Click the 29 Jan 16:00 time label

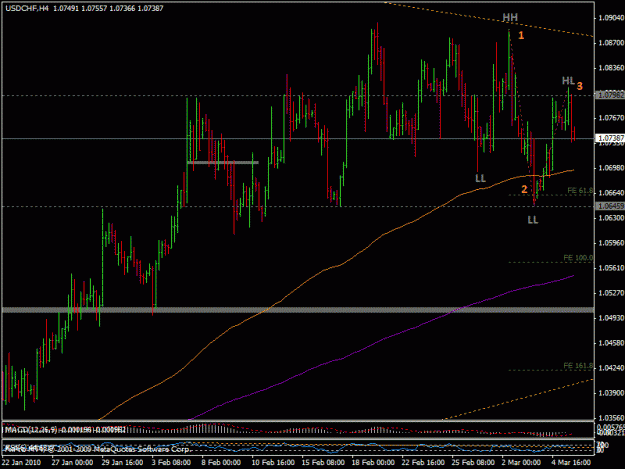(122, 462)
